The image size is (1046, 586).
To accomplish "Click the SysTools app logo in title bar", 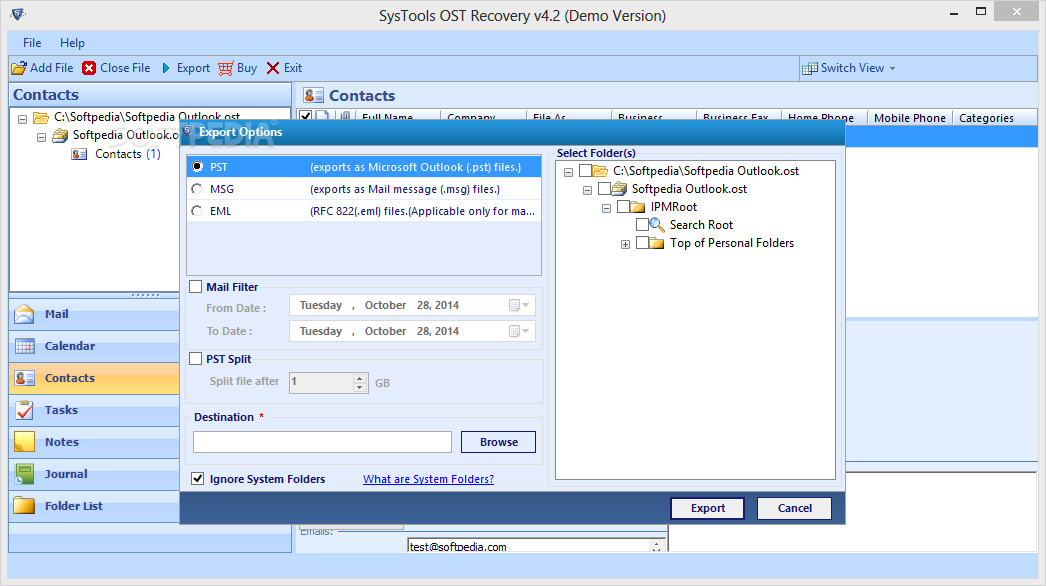I will pyautogui.click(x=18, y=14).
